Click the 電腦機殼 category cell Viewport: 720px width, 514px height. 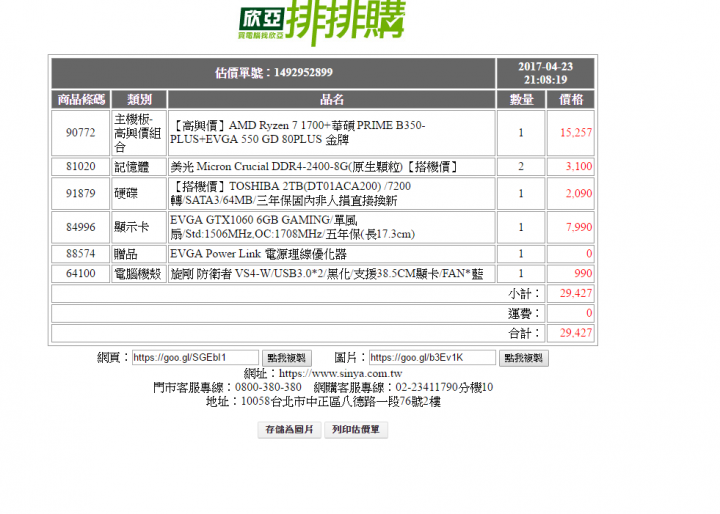point(139,273)
